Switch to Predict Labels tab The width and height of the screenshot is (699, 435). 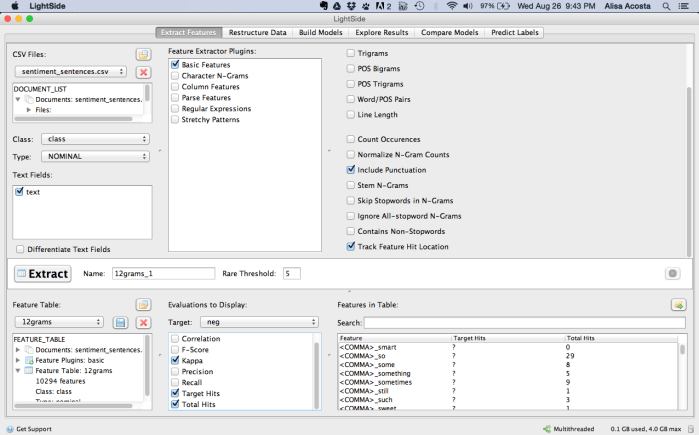click(514, 33)
